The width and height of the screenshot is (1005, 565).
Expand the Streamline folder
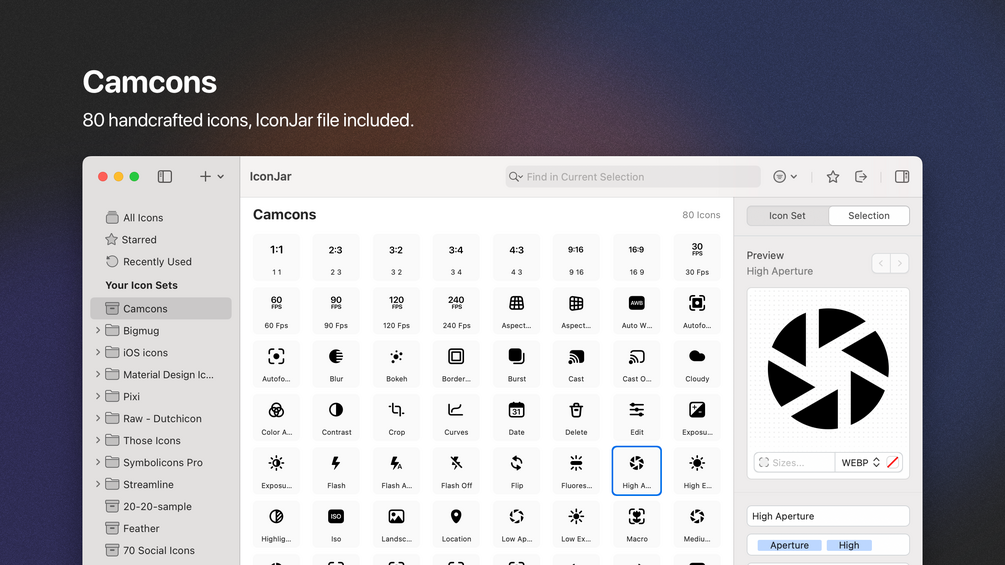[x=97, y=484]
